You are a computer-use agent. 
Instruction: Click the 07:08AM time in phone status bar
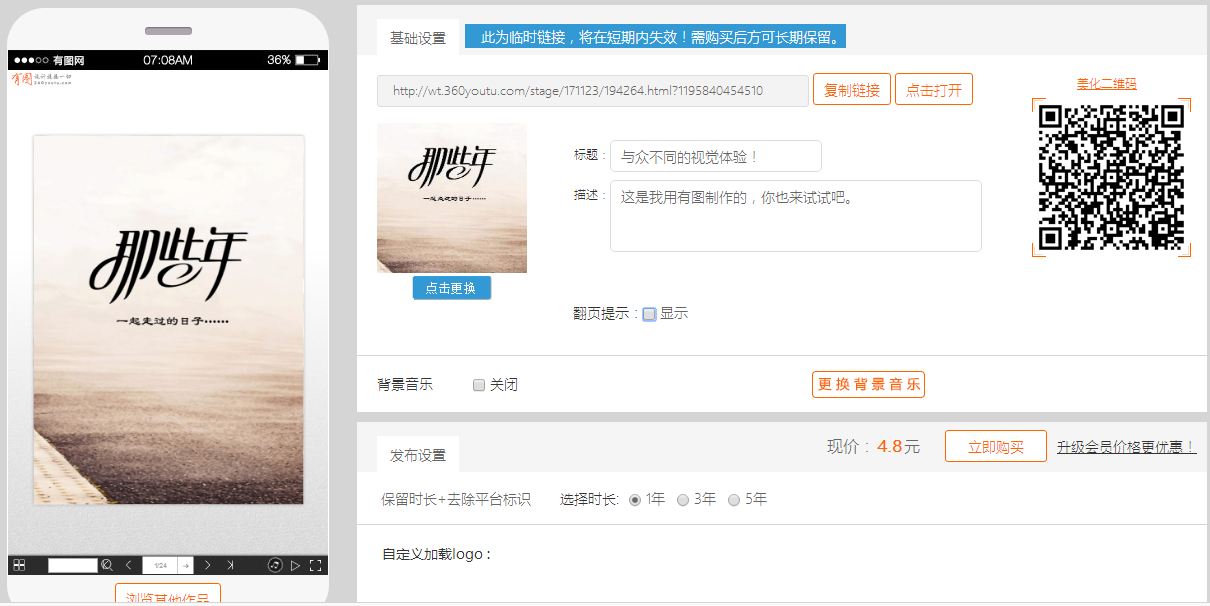(168, 60)
